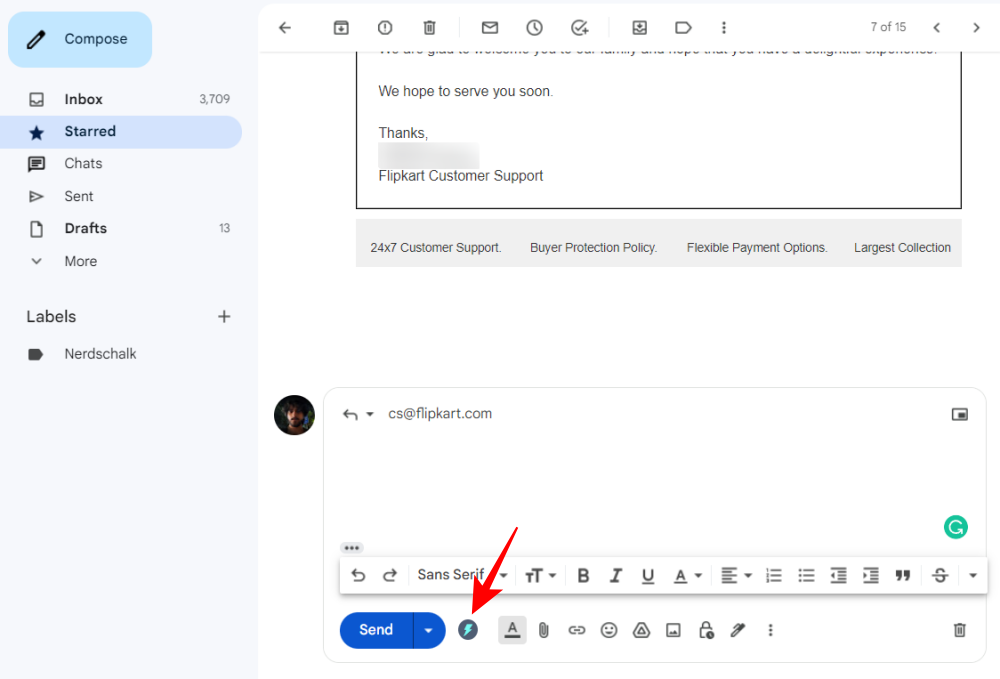Open the Send button's scheduling dropdown
Image resolution: width=1000 pixels, height=679 pixels.
428,630
